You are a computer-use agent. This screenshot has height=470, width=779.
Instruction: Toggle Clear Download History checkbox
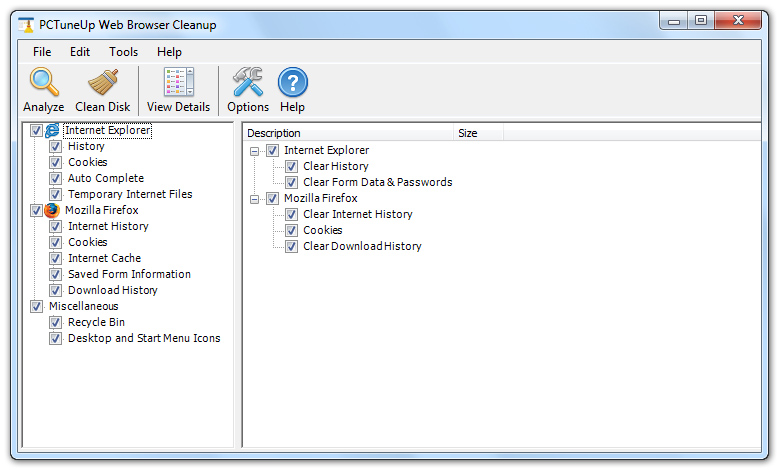(x=292, y=246)
